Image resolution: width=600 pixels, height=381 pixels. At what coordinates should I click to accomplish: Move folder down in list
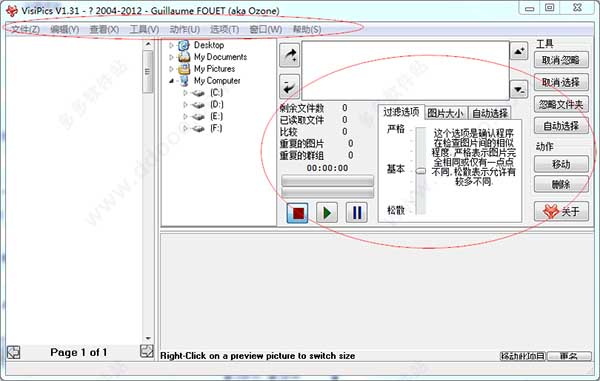point(519,90)
